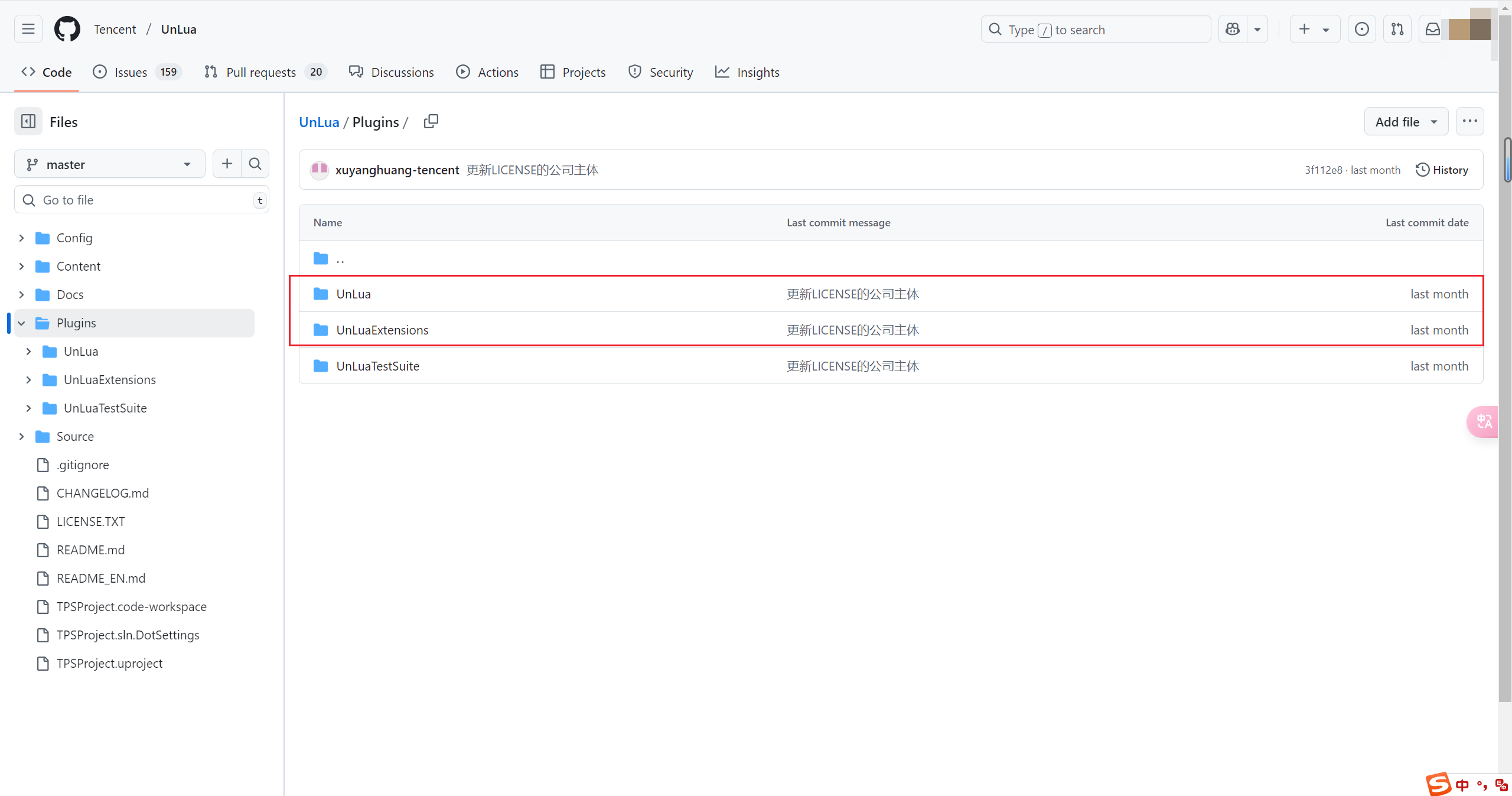The height and width of the screenshot is (796, 1512).
Task: Open the Add file dropdown
Action: tap(1406, 122)
